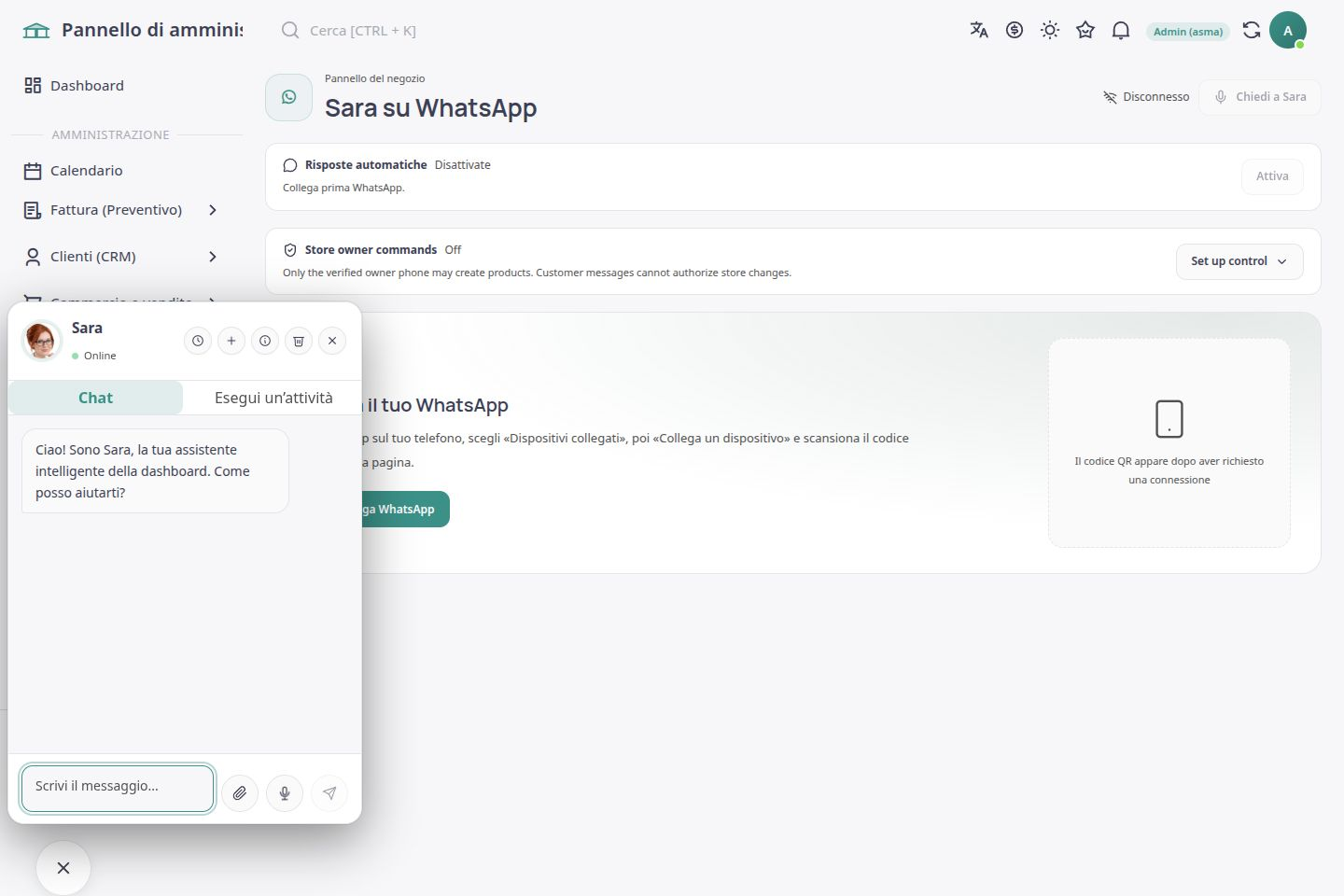This screenshot has height=896, width=1344.
Task: Toggle light/dark theme sun icon
Action: 1050,30
